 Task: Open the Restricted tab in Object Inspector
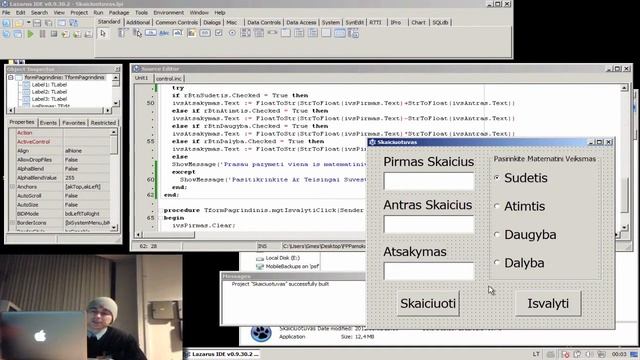(103, 122)
